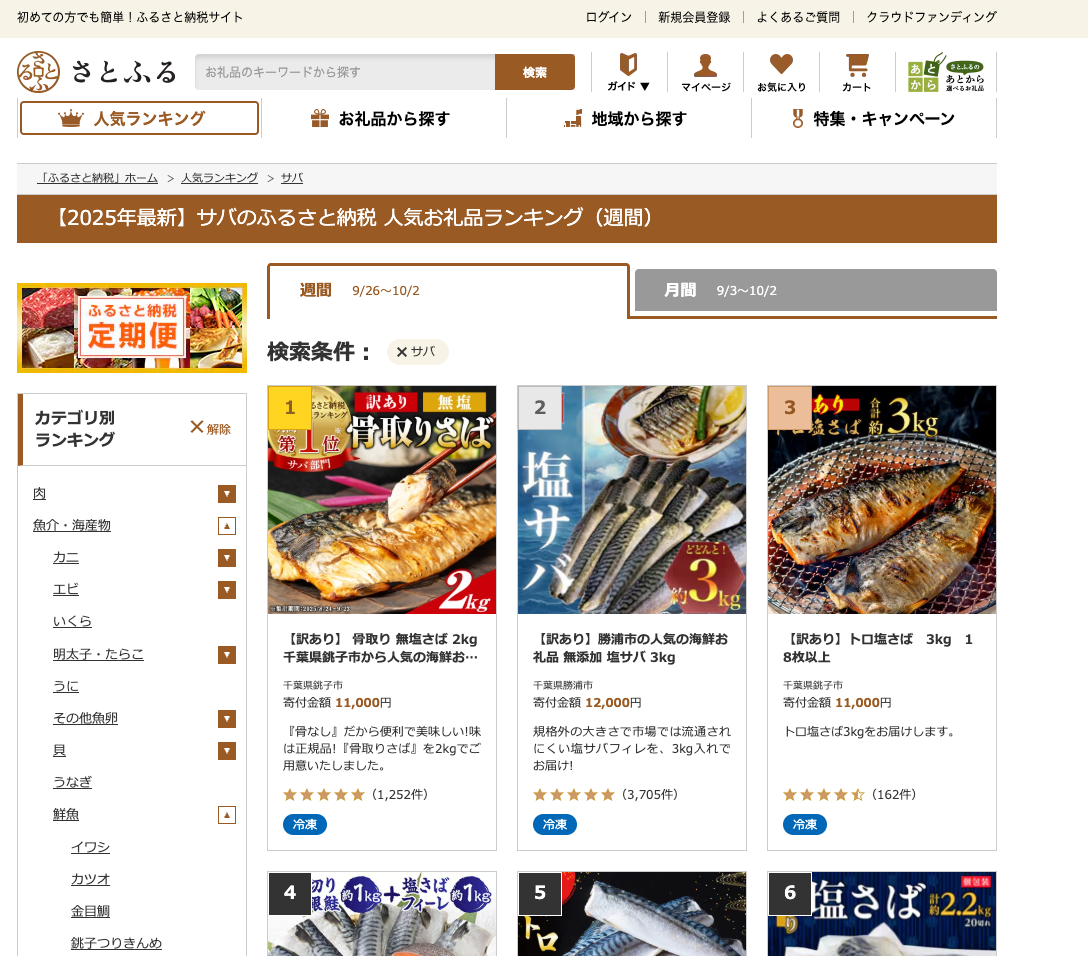Open クラウドファンディング link

931,17
